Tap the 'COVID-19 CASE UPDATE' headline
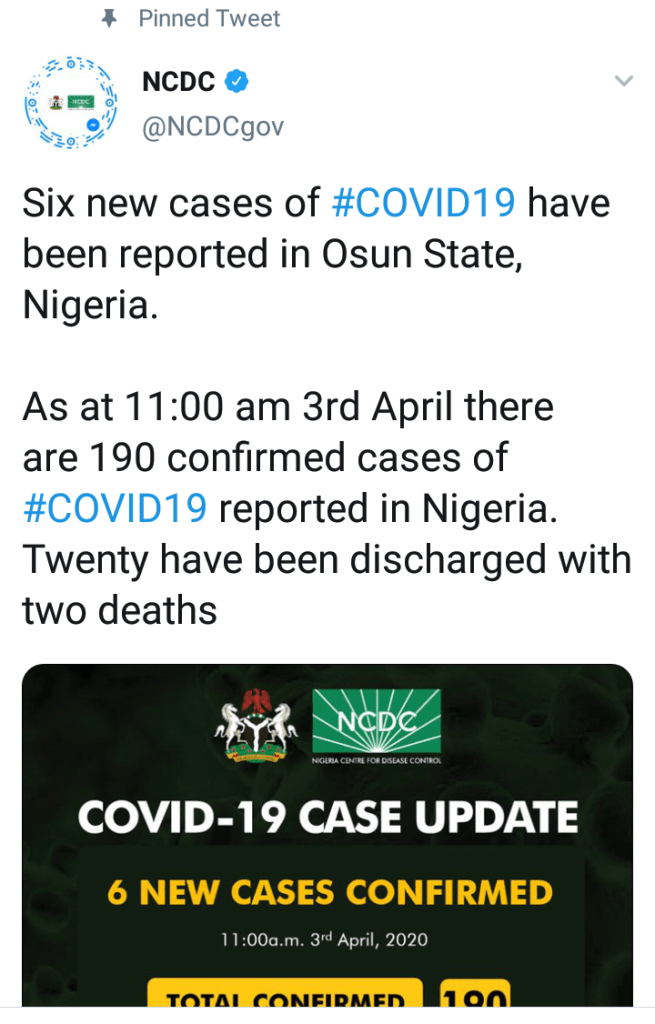 328,817
